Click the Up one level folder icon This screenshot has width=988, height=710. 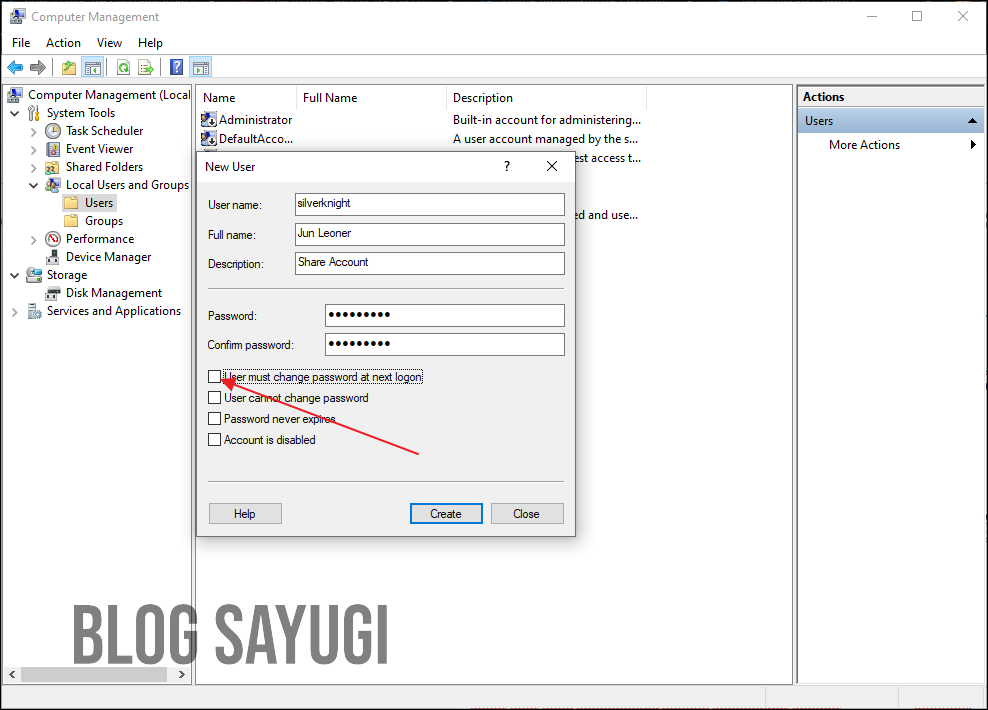pyautogui.click(x=69, y=67)
